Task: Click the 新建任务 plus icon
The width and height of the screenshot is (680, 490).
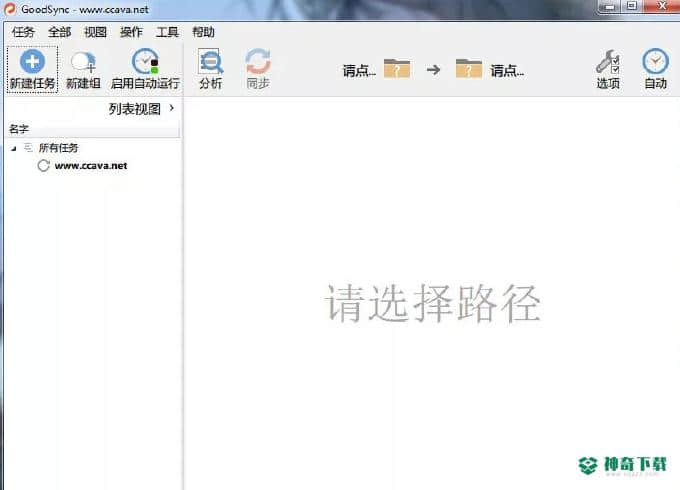Action: (32, 62)
